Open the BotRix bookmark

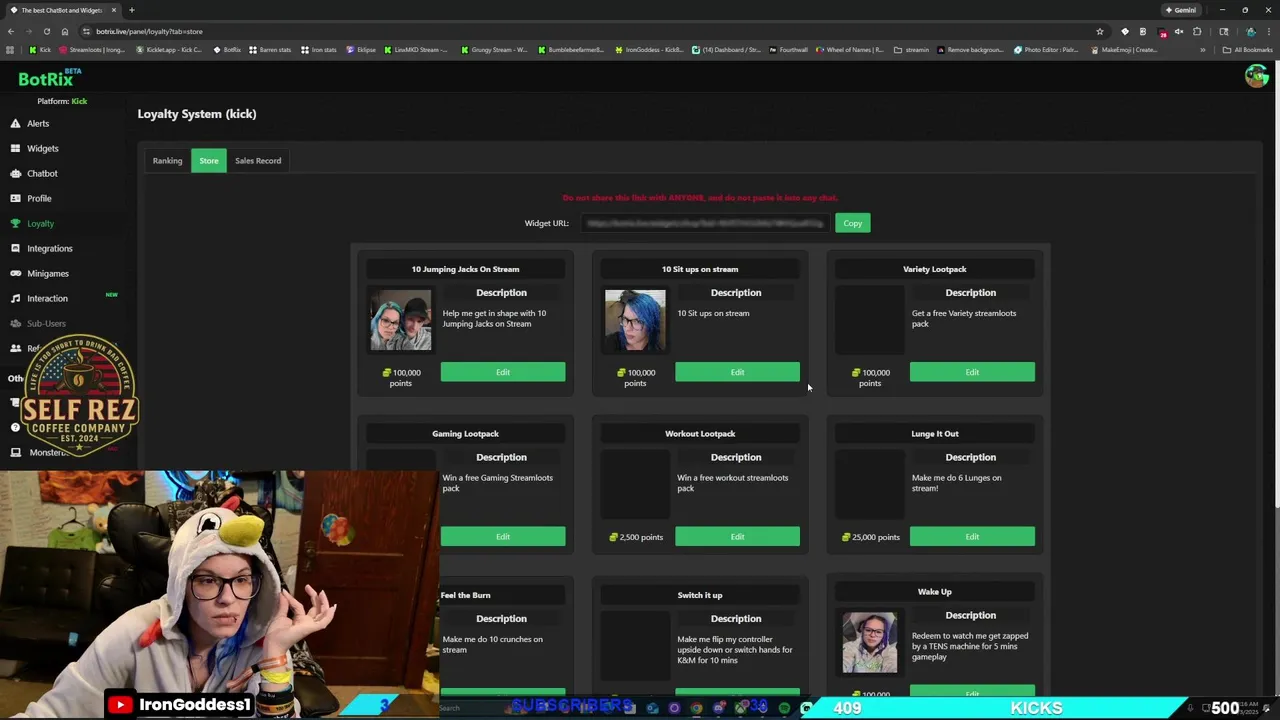point(227,50)
